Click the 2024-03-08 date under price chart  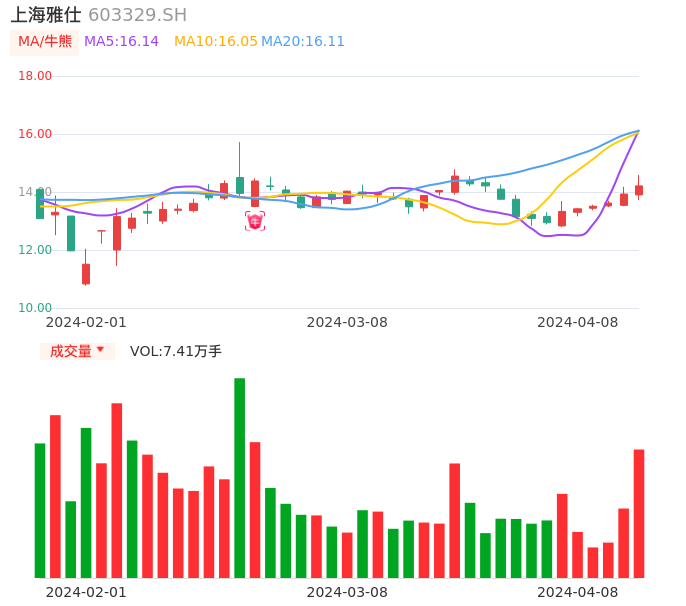coord(347,322)
